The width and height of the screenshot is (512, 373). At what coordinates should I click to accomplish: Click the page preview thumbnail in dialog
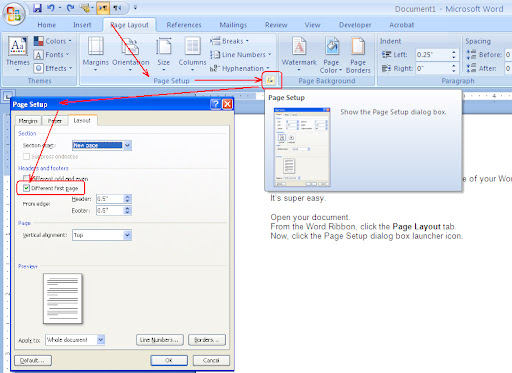[62, 299]
